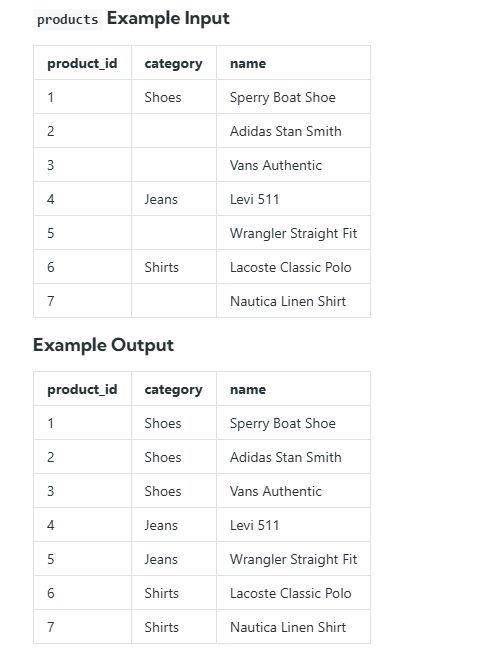Viewport: 477px width, 672px height.
Task: Select Levi 511 in the output table
Action: (x=254, y=525)
